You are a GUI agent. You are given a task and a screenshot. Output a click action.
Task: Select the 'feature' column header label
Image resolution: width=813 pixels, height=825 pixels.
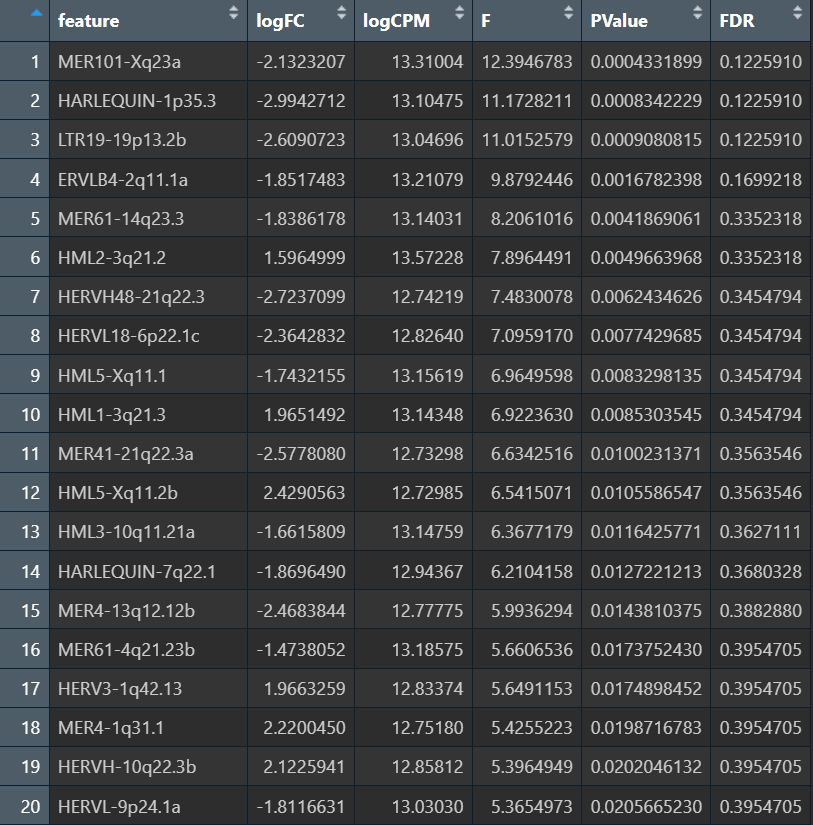[x=88, y=21]
